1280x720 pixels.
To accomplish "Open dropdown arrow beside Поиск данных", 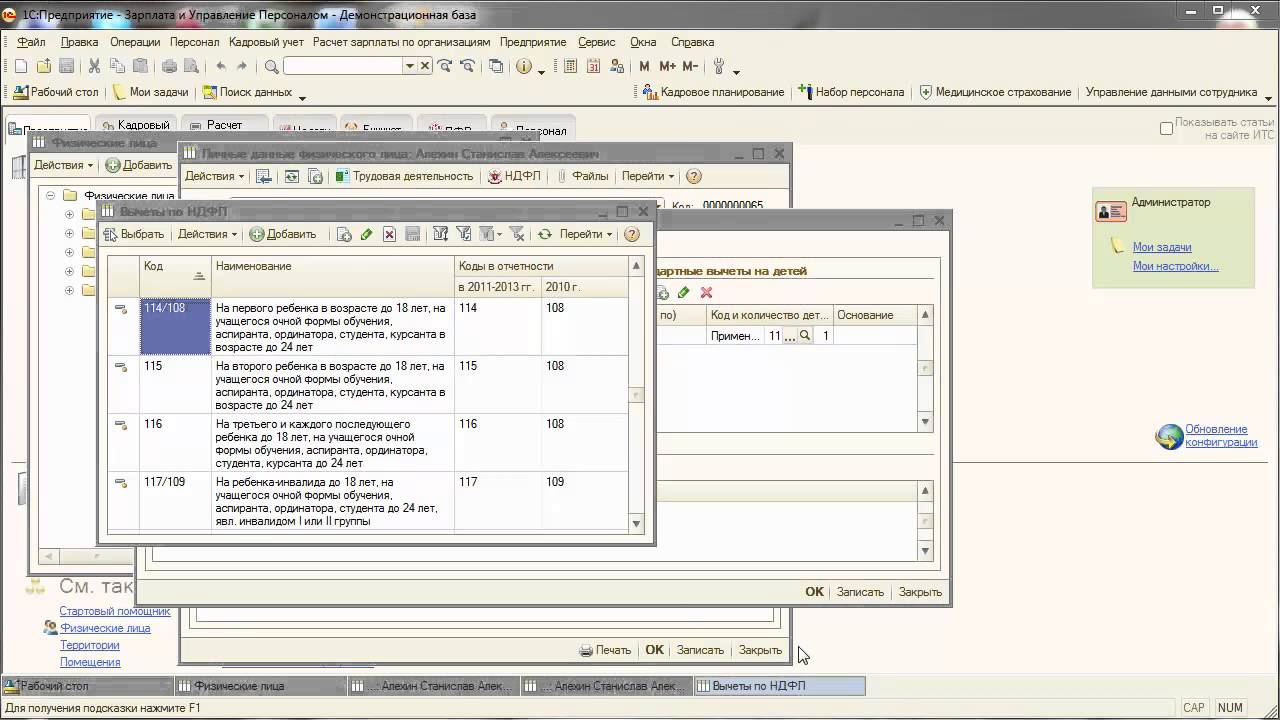I will pyautogui.click(x=303, y=96).
